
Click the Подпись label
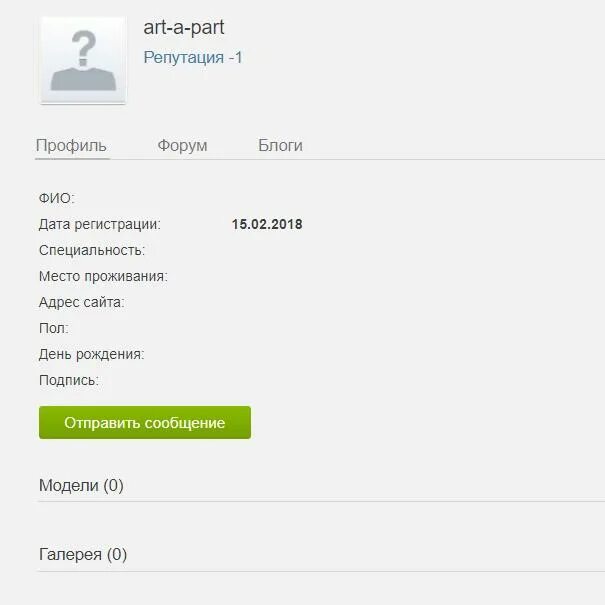point(69,380)
